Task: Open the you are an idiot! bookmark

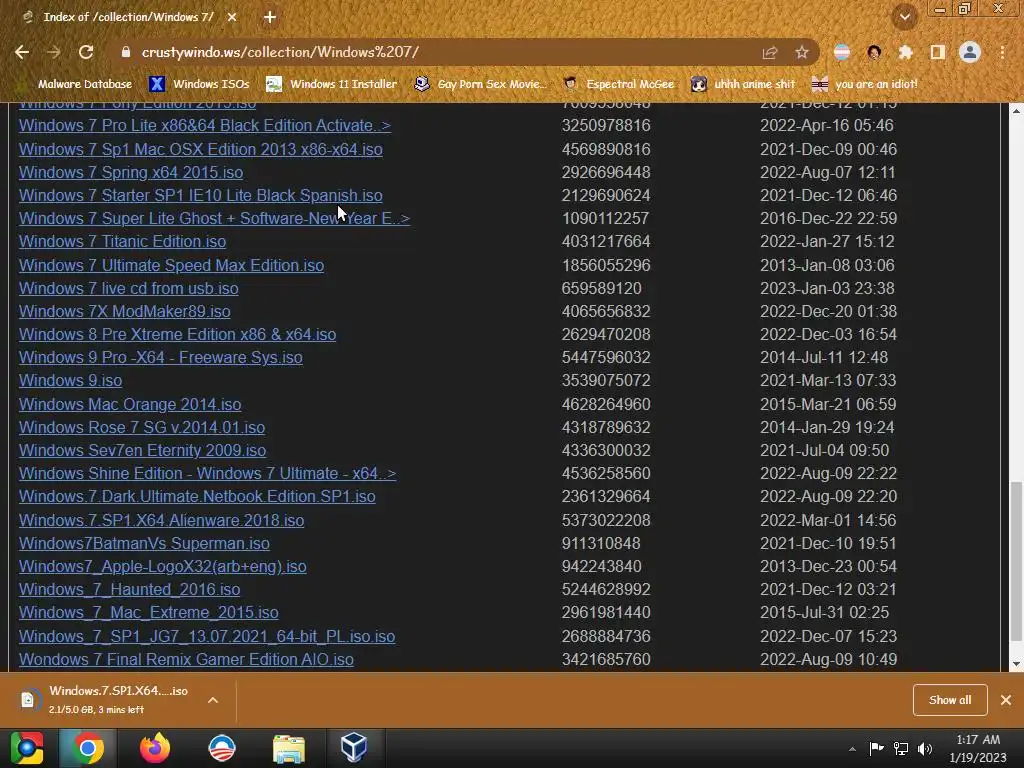Action: pos(865,84)
